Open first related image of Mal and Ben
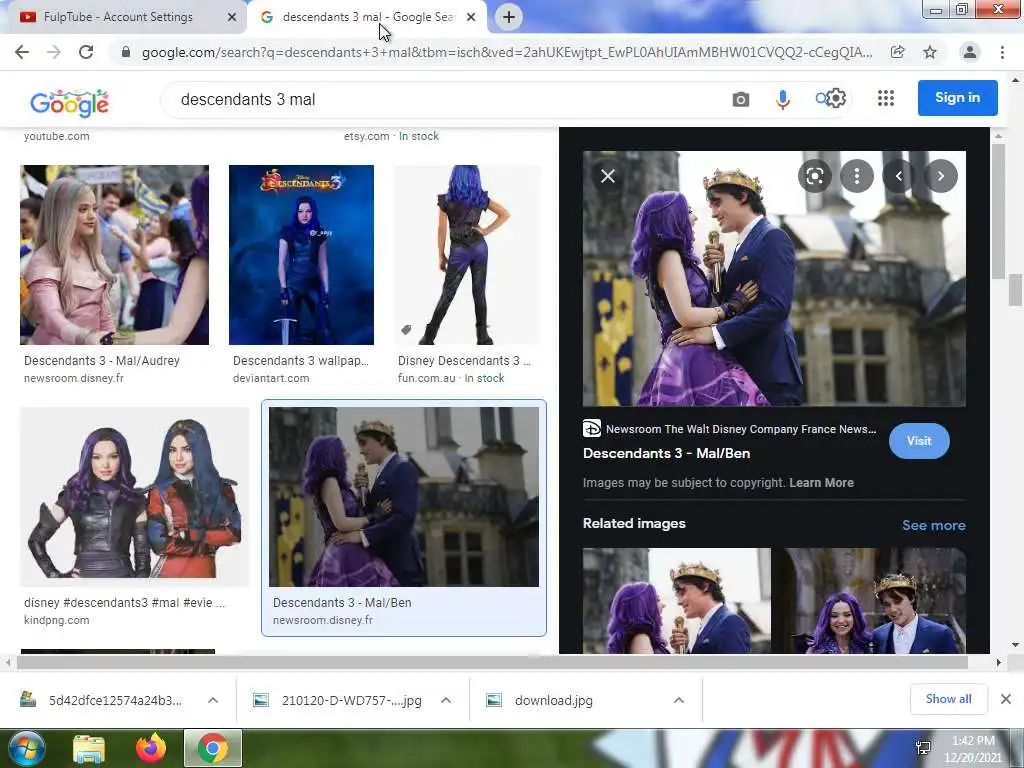The height and width of the screenshot is (768, 1024). tap(677, 601)
